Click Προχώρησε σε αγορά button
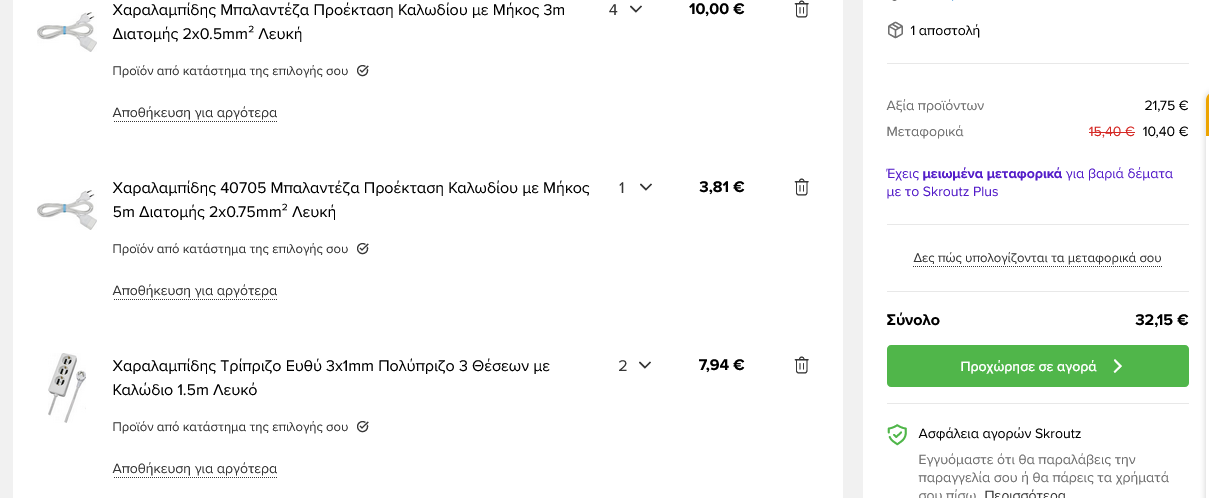Viewport: 1209px width, 498px height. (1037, 366)
